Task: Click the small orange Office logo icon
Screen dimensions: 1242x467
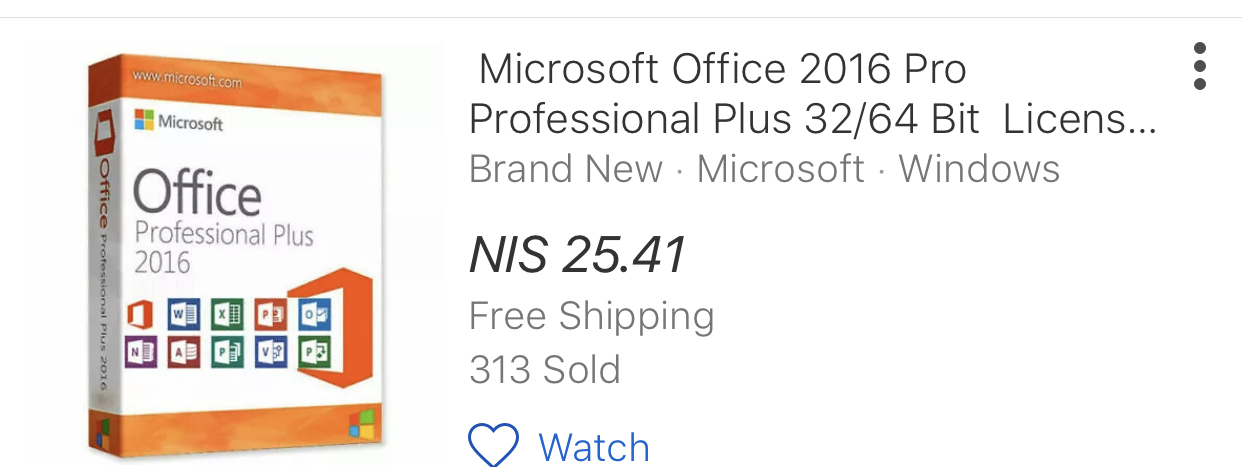Action: click(x=142, y=314)
